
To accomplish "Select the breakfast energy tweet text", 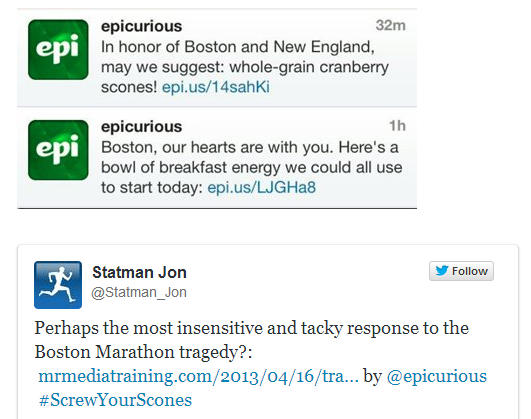I will tap(252, 167).
